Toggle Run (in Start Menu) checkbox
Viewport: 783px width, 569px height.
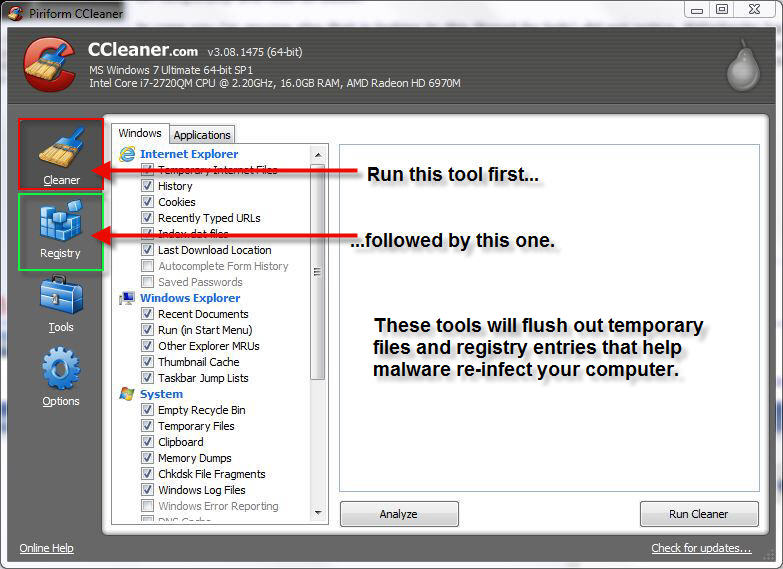[x=147, y=330]
